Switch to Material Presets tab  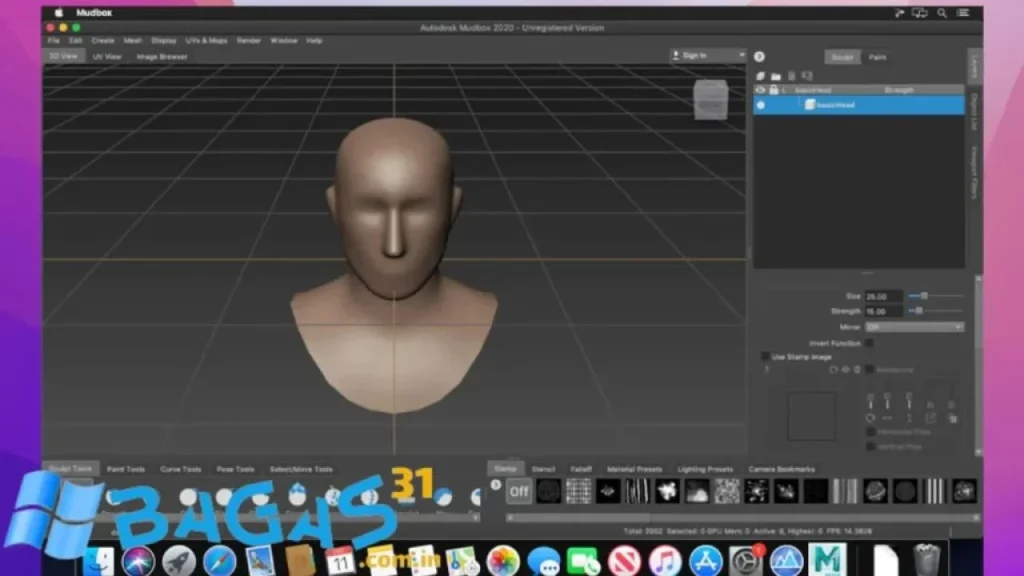tap(634, 469)
